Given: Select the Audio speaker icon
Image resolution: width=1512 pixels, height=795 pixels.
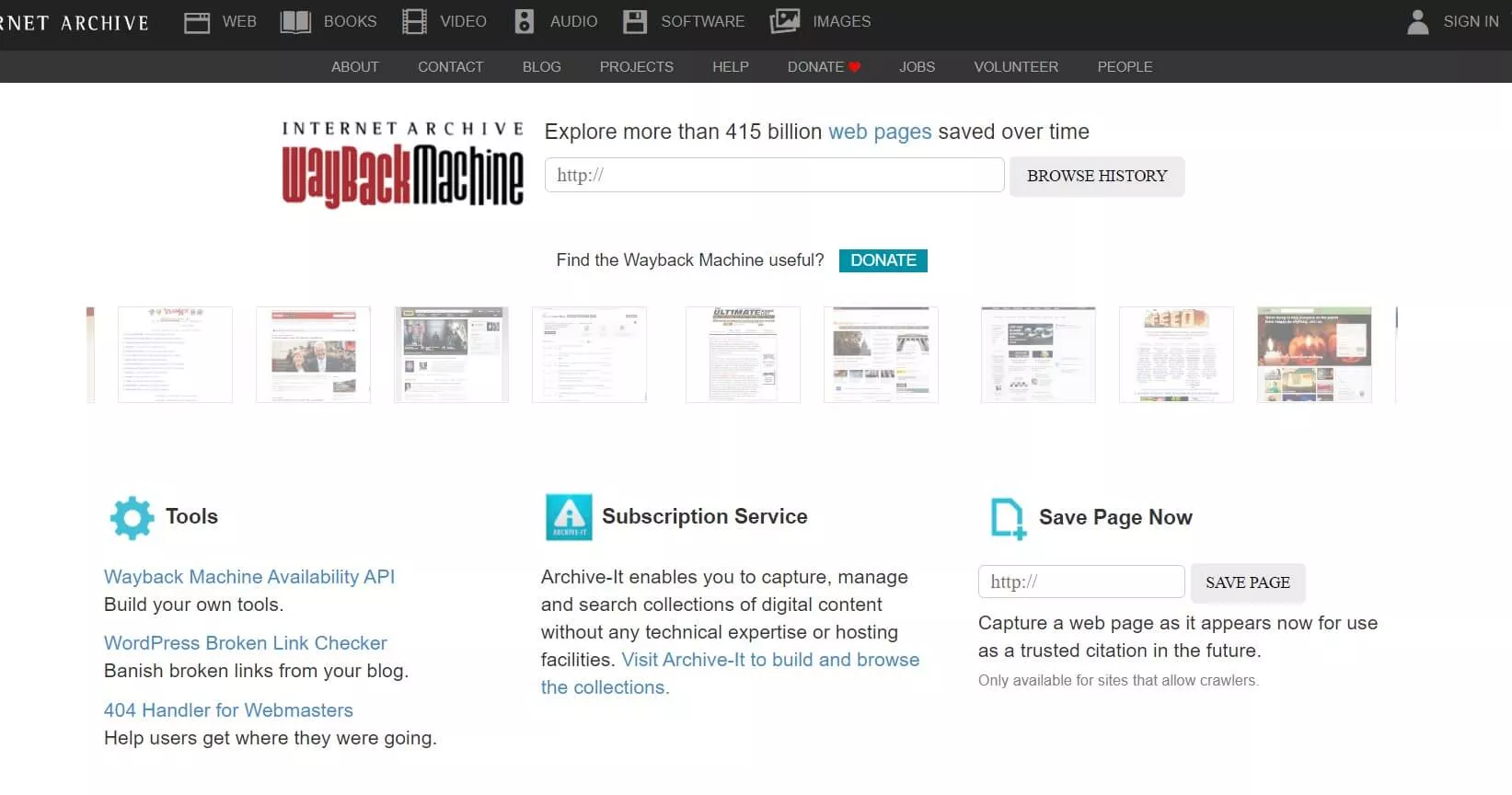Looking at the screenshot, I should tap(524, 22).
